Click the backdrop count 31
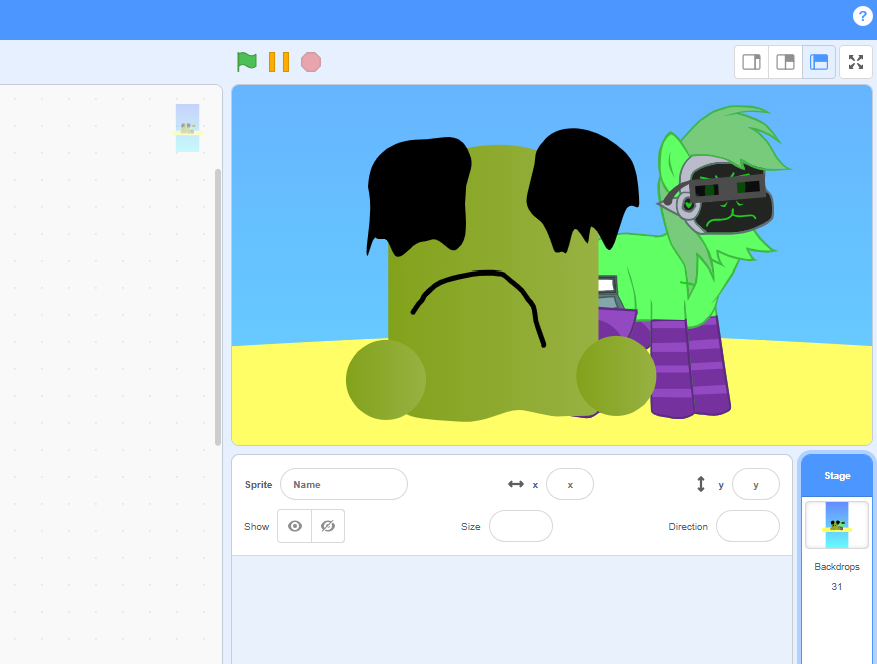 point(837,587)
